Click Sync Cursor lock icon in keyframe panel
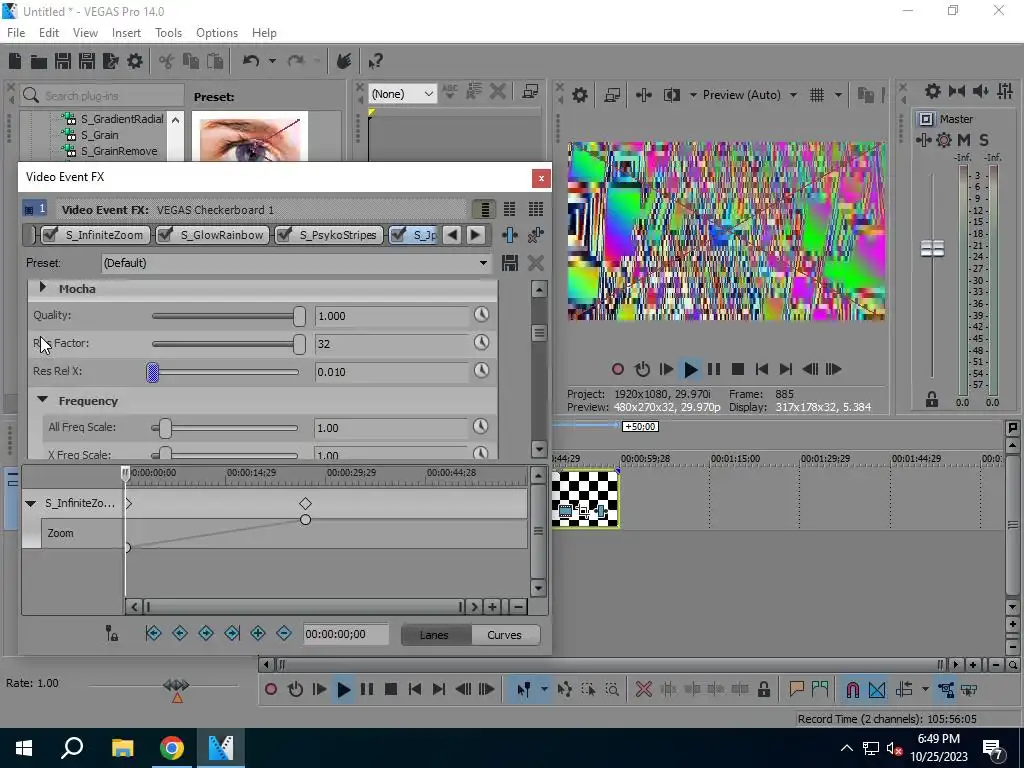The image size is (1024, 768). pos(112,633)
